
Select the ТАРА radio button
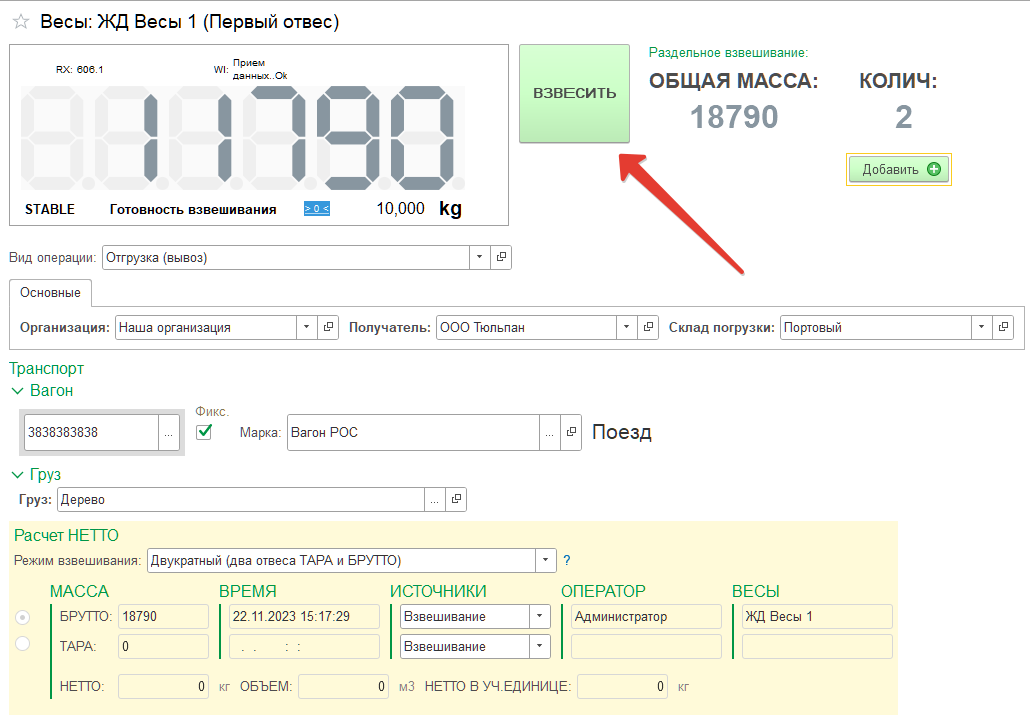click(x=23, y=644)
